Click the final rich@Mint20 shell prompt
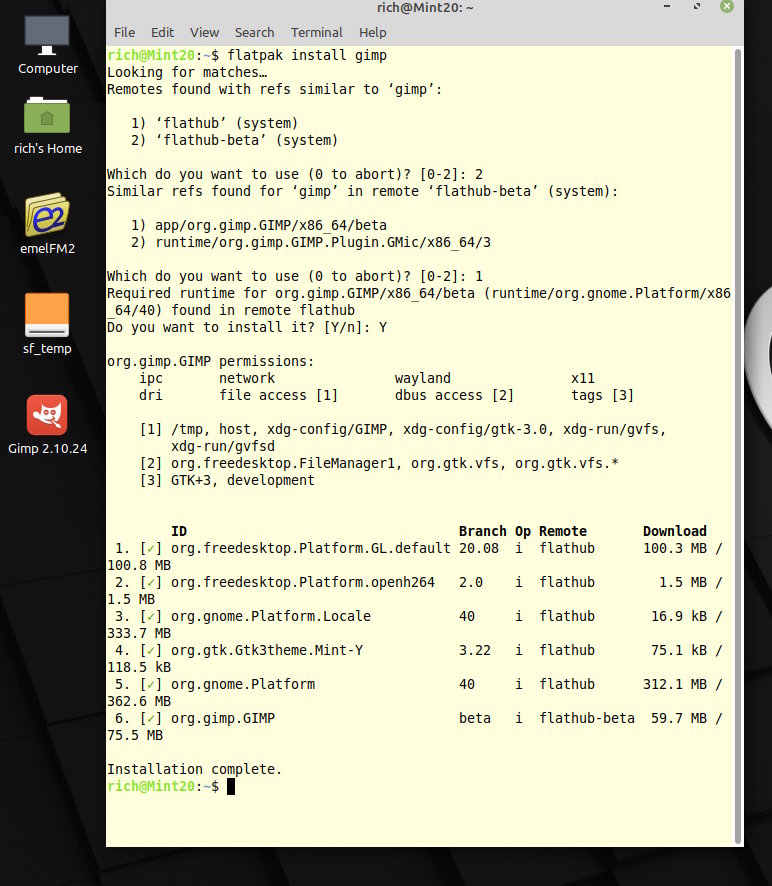 (x=163, y=787)
